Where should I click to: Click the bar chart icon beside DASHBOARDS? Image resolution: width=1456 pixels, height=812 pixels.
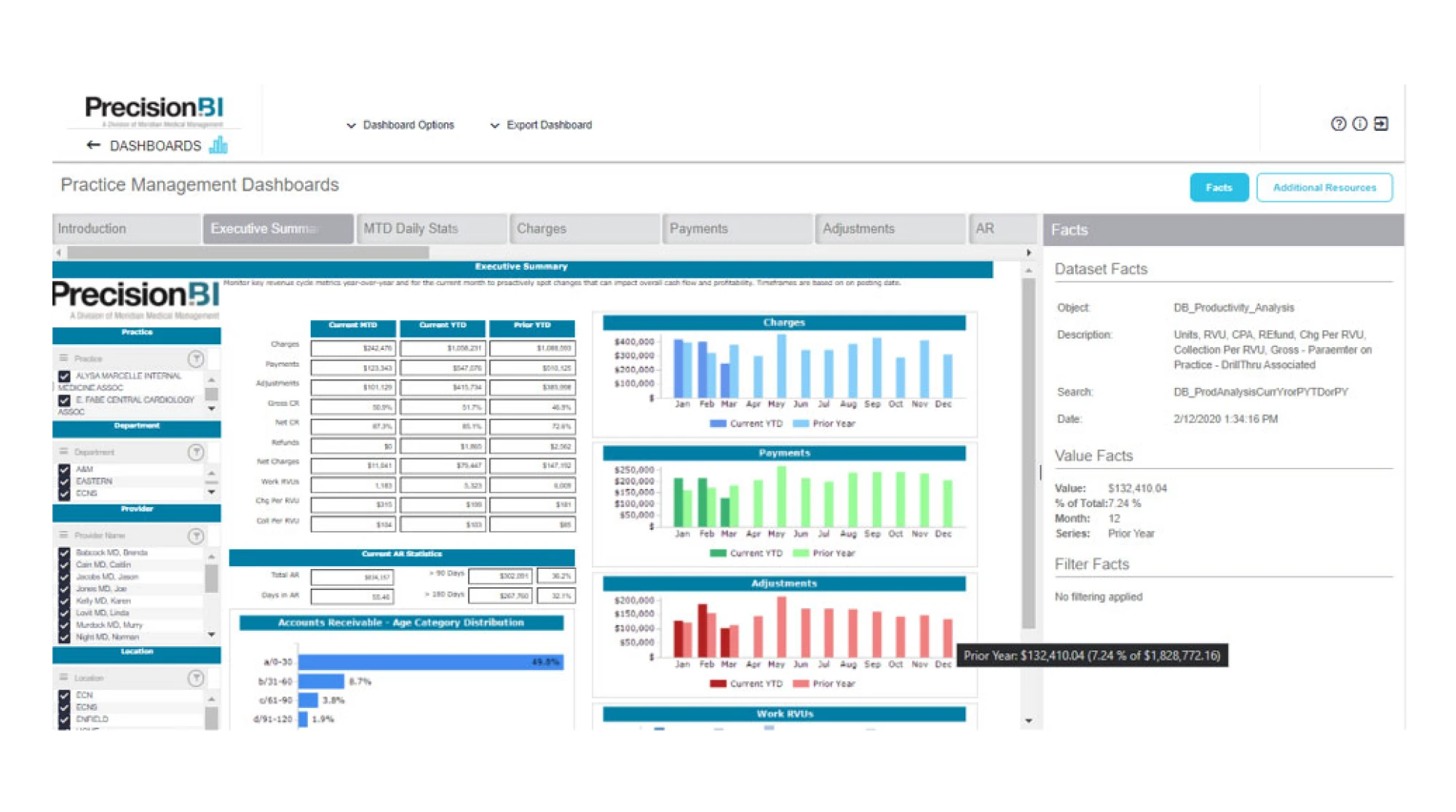click(218, 146)
